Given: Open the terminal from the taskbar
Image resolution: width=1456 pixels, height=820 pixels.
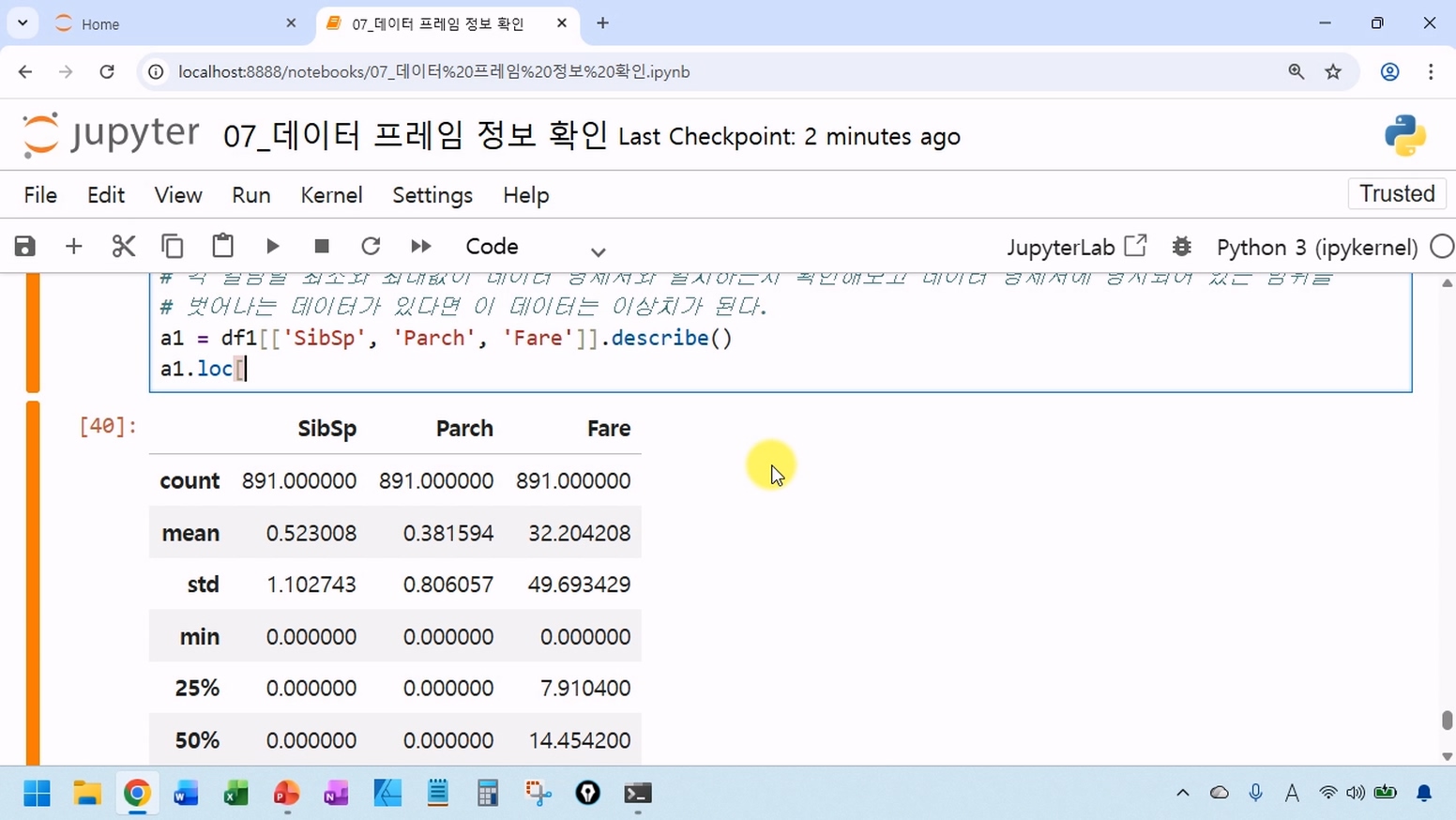Looking at the screenshot, I should tap(638, 794).
